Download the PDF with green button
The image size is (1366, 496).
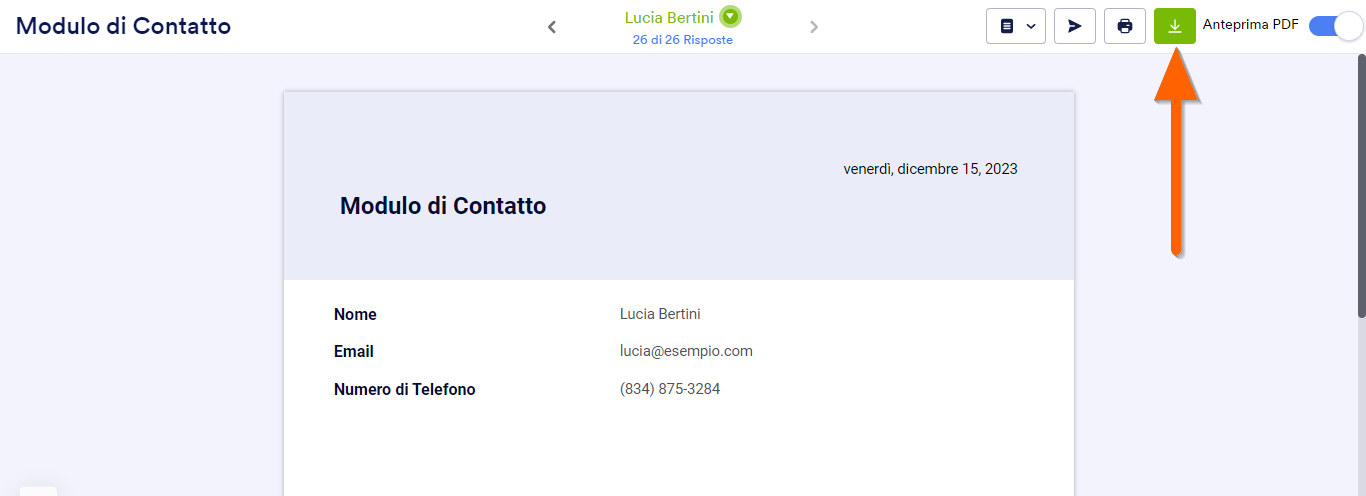point(1175,26)
